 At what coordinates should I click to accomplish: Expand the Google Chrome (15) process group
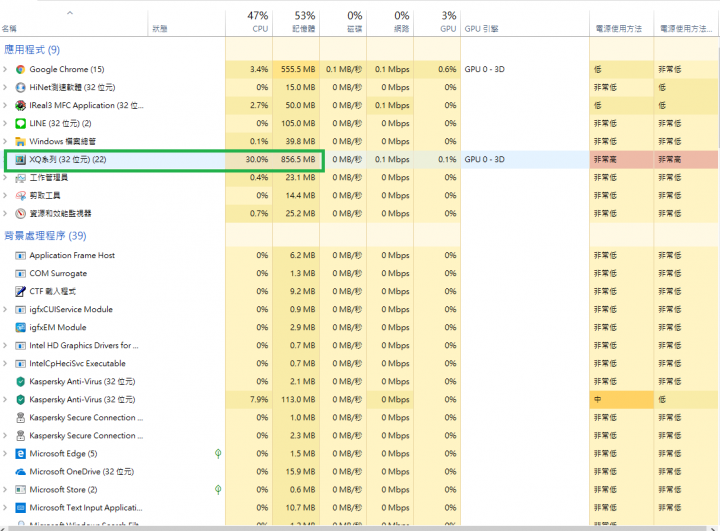(5, 69)
